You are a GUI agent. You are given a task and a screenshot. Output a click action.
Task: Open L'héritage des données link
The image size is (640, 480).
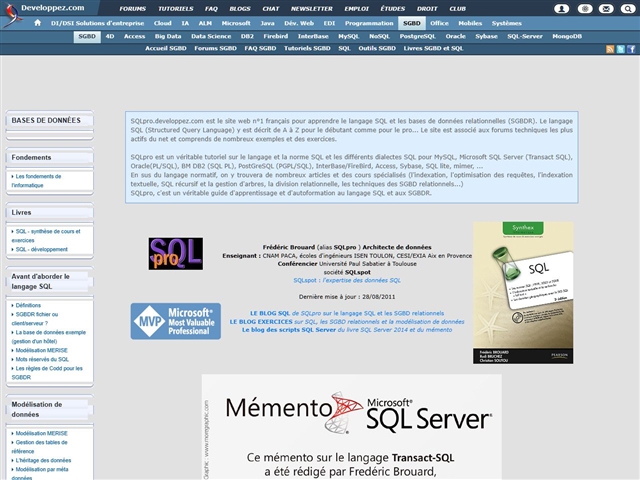point(41,460)
